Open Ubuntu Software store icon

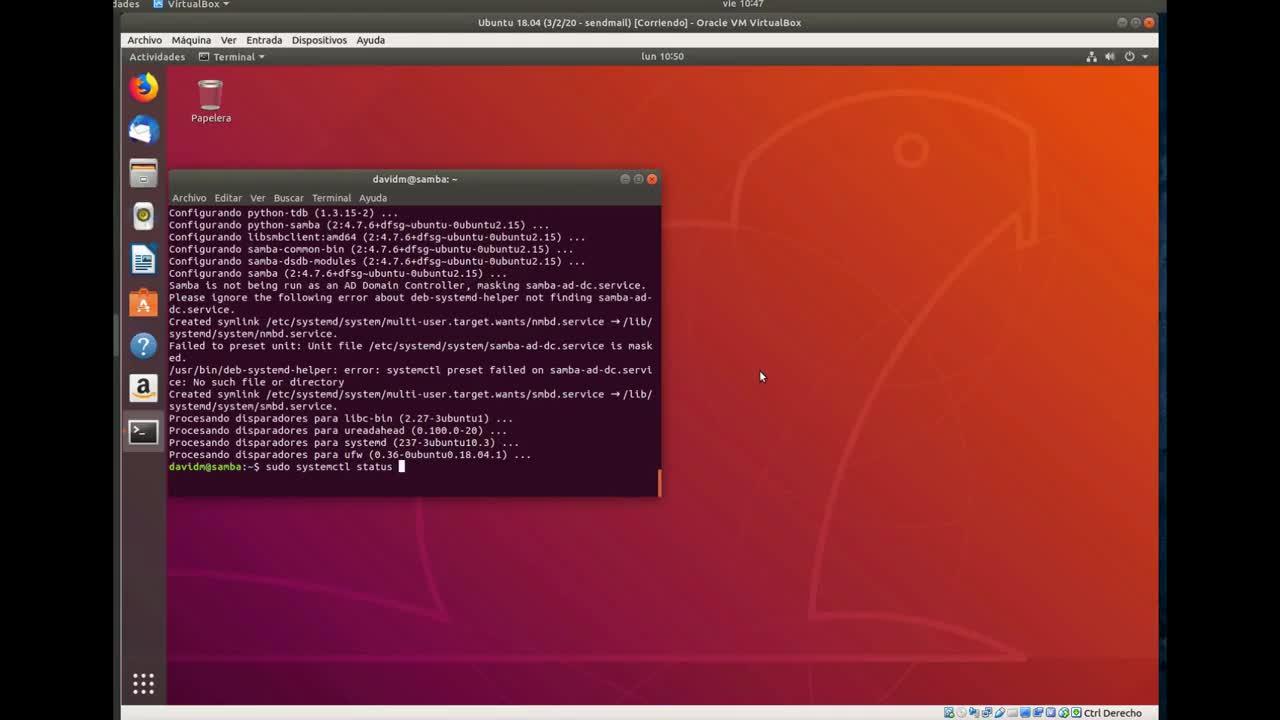[143, 303]
